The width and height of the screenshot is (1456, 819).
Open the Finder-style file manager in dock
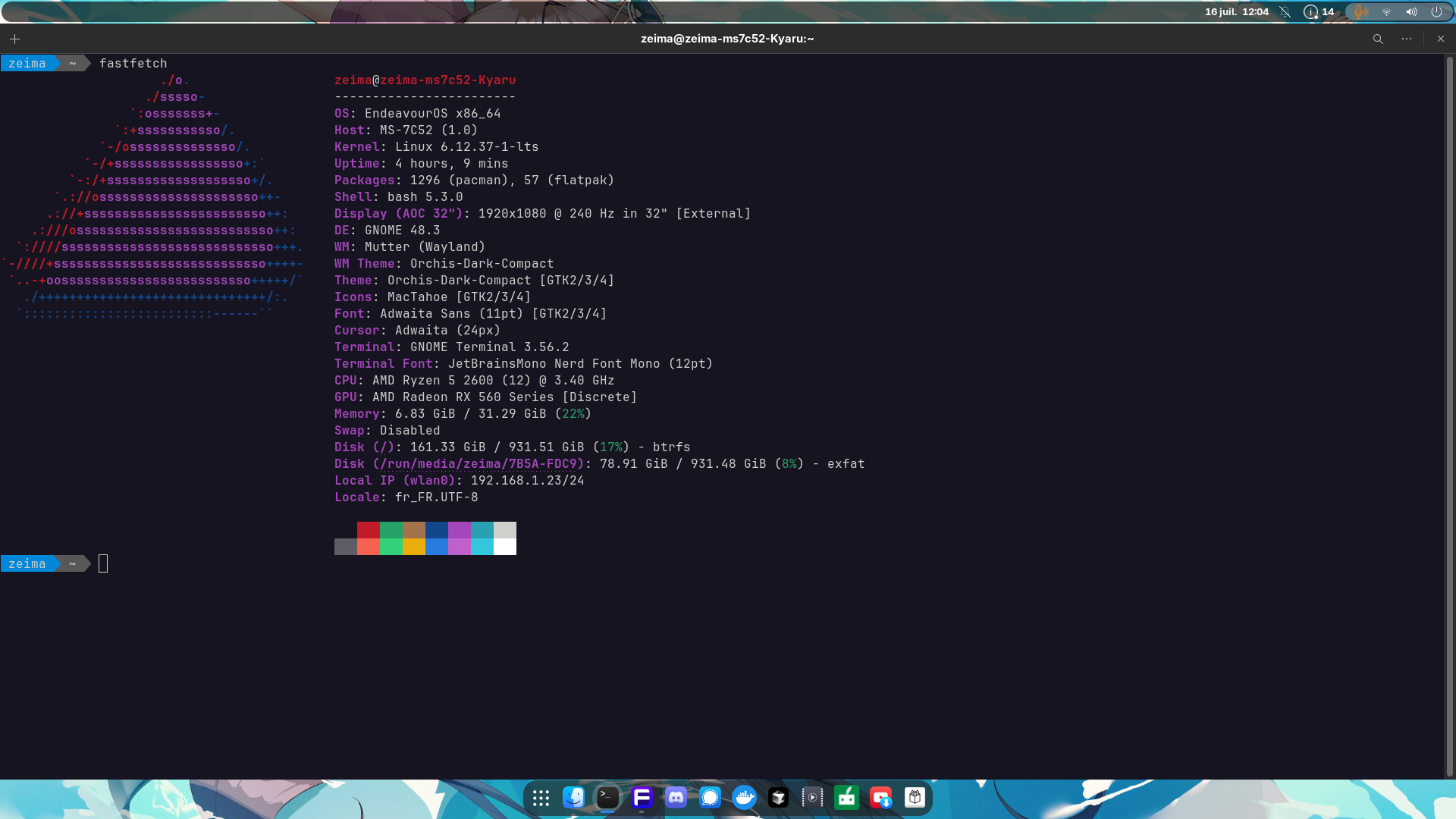(x=574, y=798)
